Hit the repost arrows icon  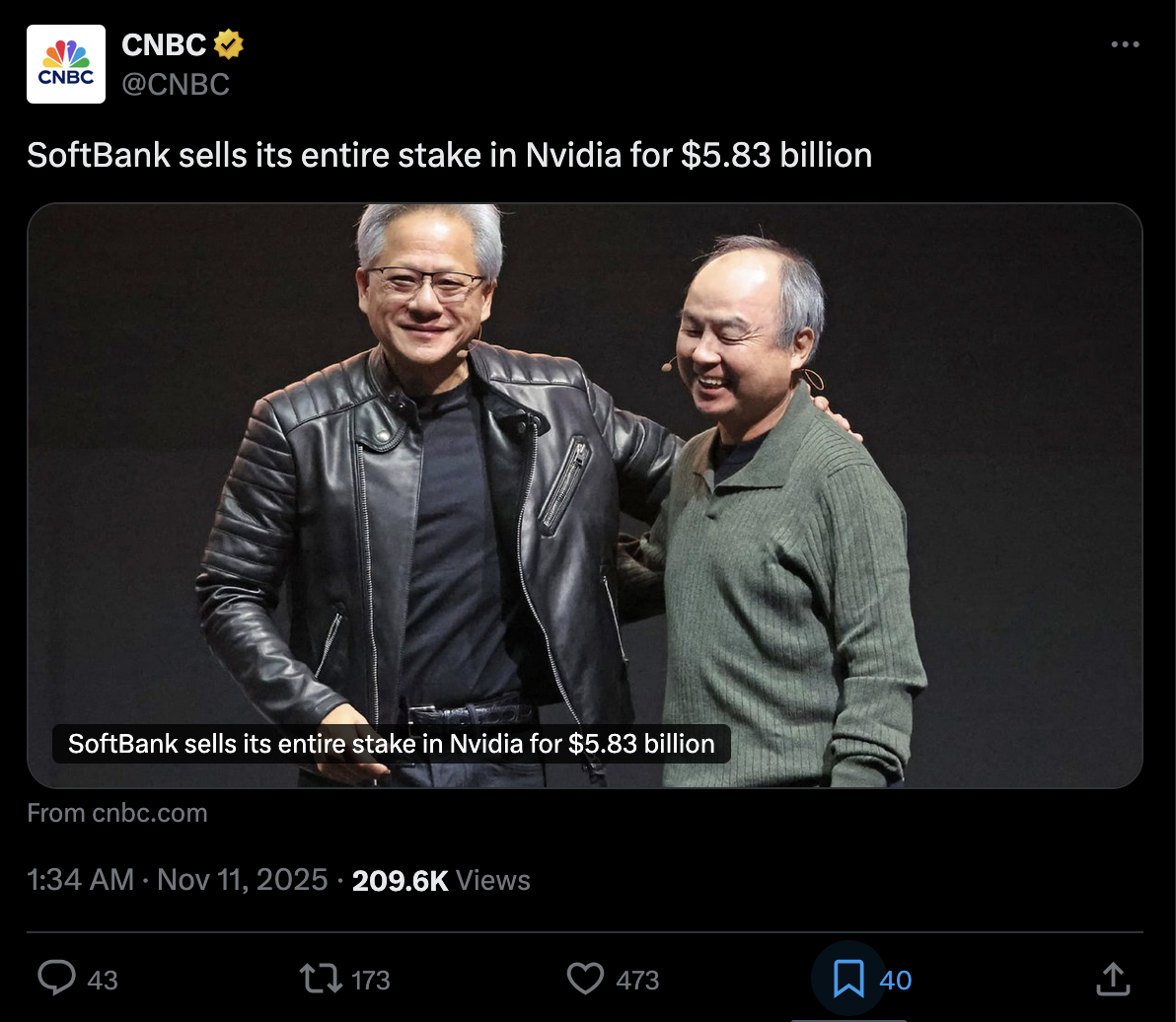tap(321, 979)
